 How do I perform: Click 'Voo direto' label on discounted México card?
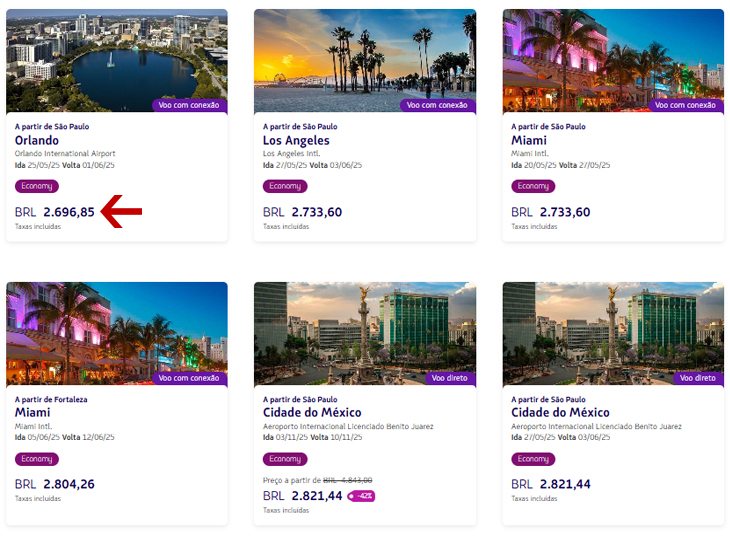[450, 378]
